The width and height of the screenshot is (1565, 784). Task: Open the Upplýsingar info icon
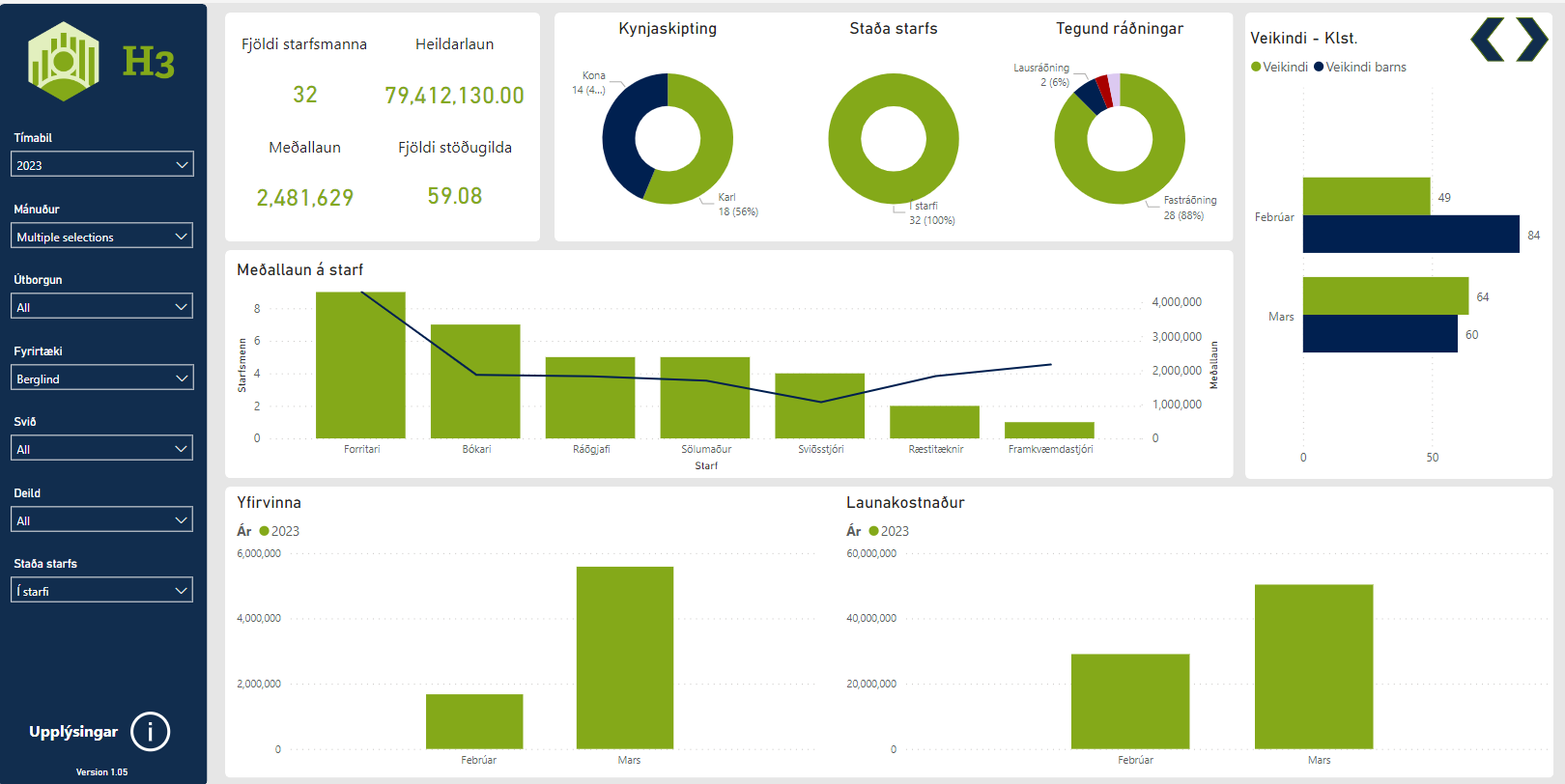150,732
